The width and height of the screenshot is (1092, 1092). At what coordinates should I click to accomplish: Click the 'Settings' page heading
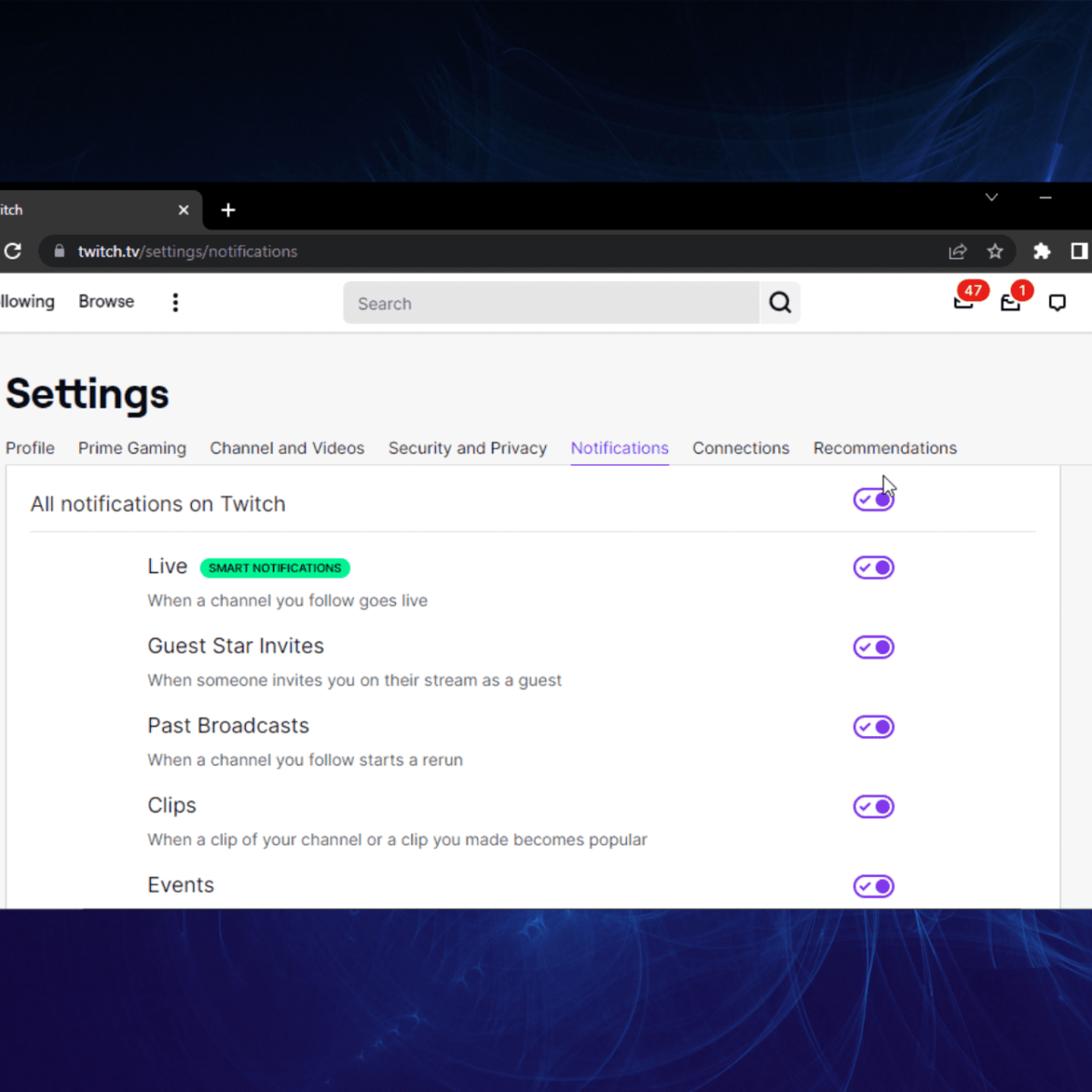click(x=87, y=394)
